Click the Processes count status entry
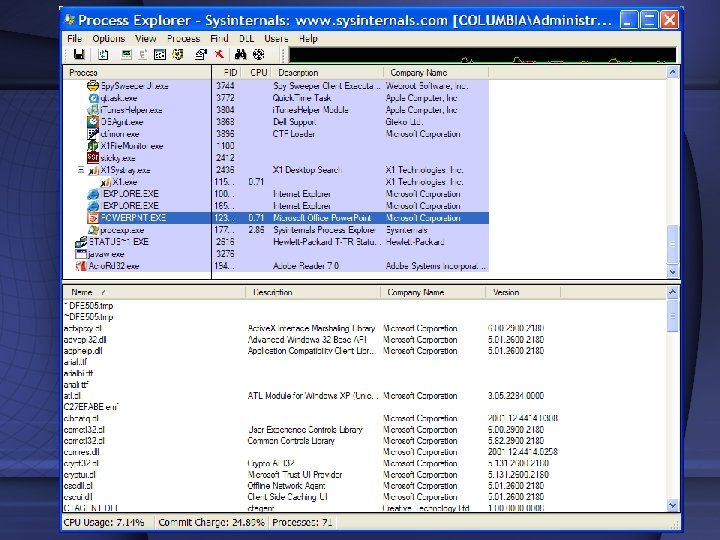This screenshot has width=720, height=540. [x=302, y=523]
